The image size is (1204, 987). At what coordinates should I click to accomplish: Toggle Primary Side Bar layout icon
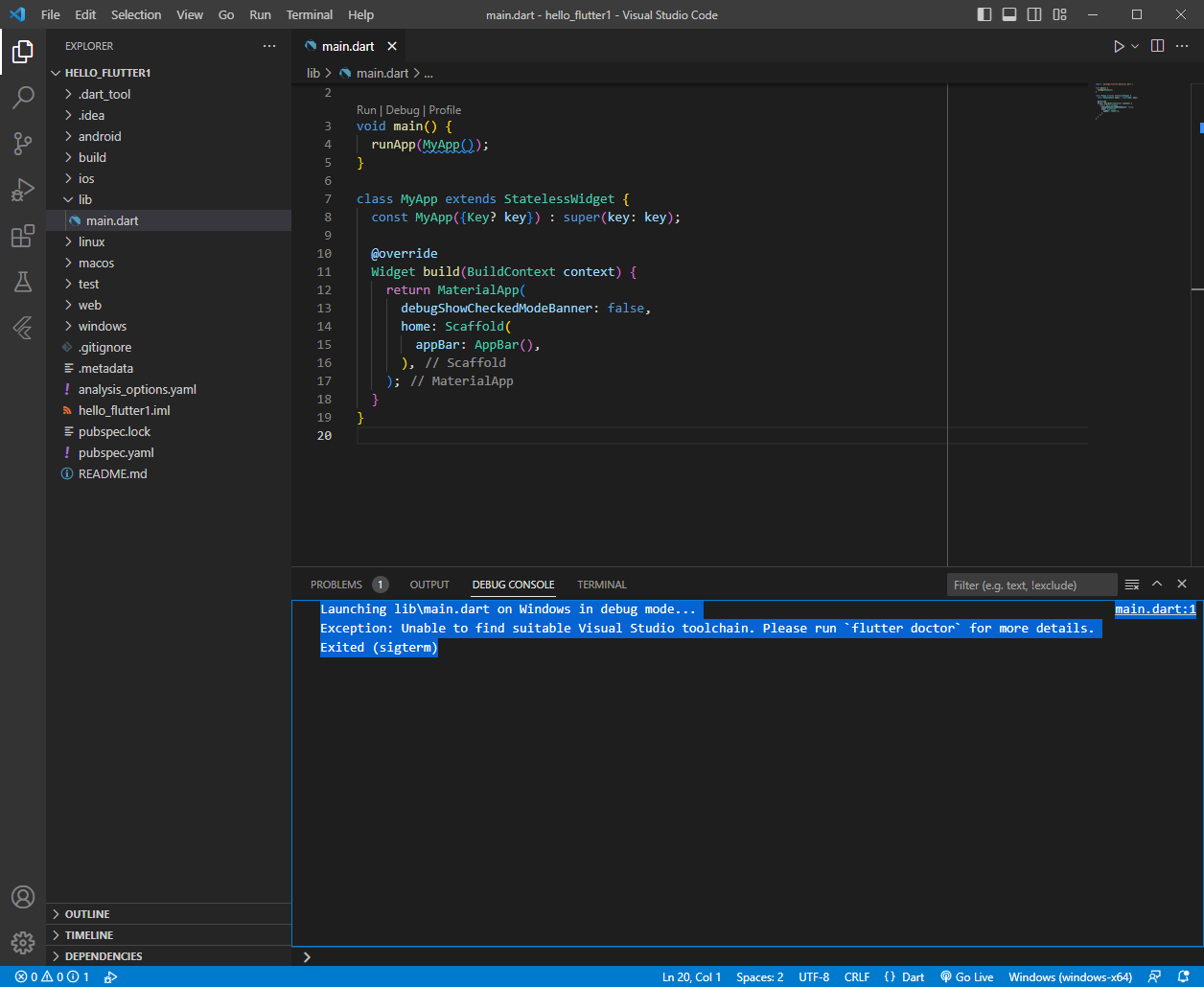(984, 14)
